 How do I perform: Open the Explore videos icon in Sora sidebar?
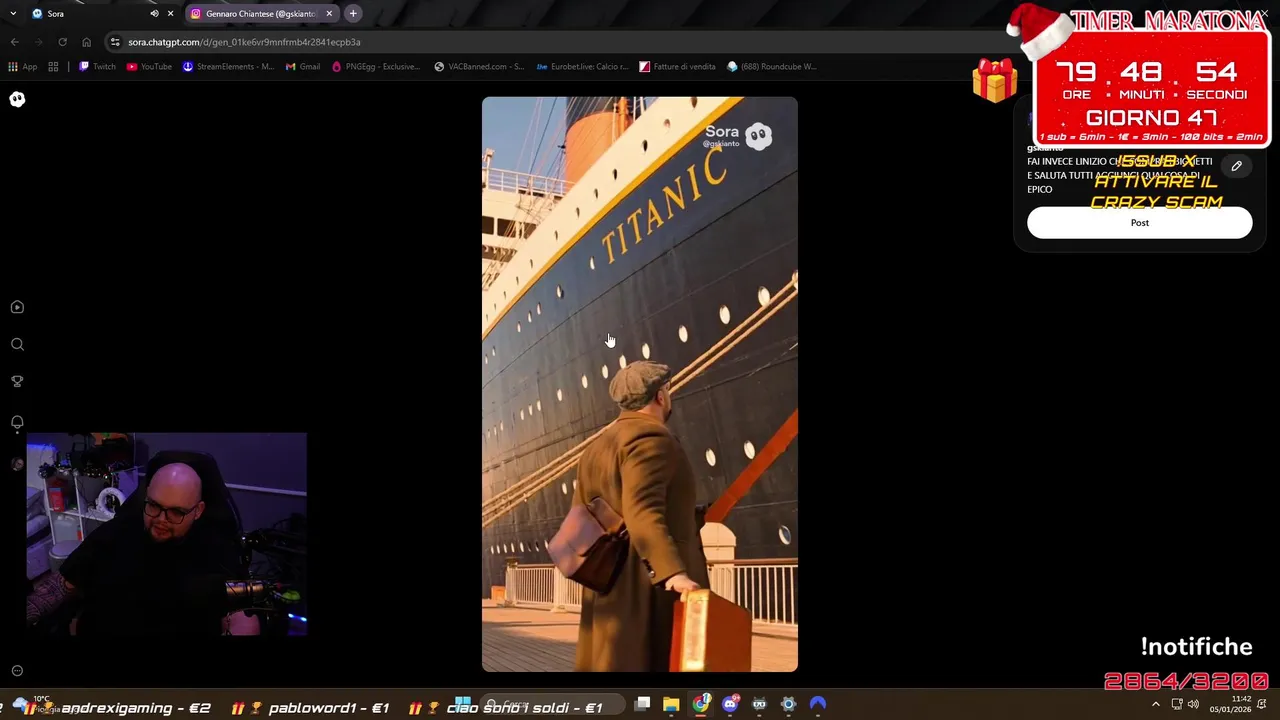[x=17, y=307]
